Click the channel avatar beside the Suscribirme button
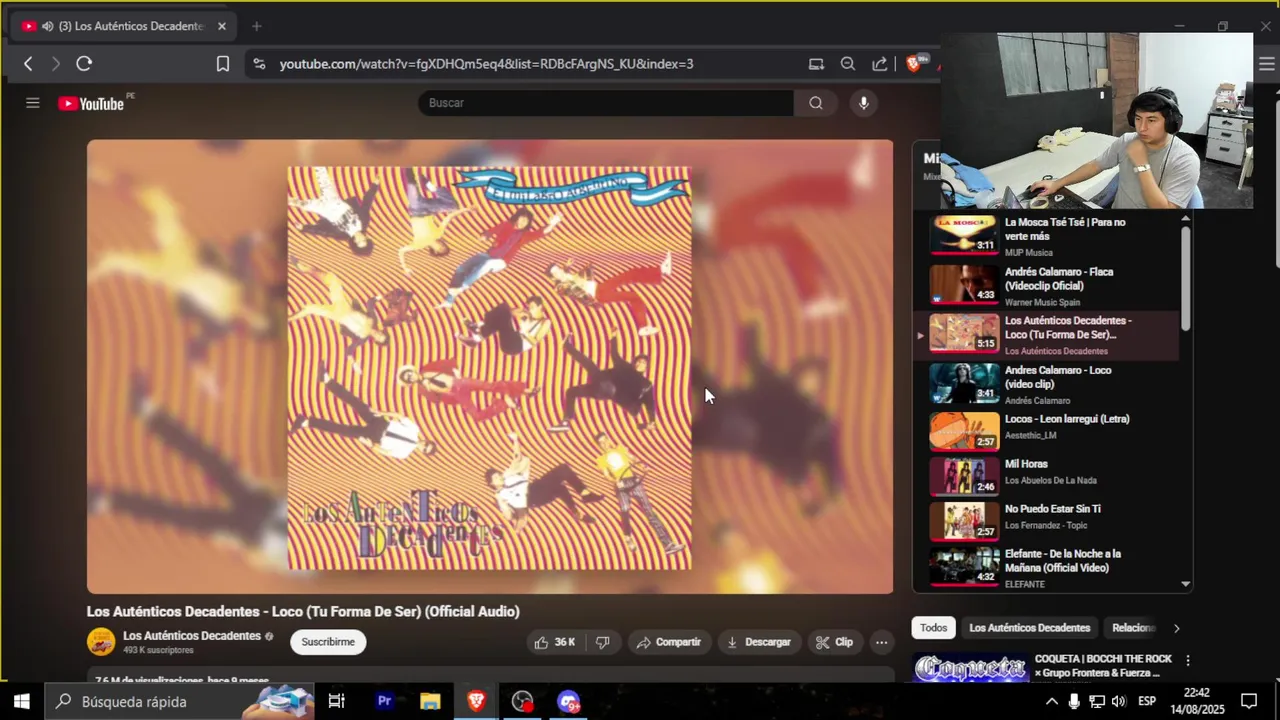Image resolution: width=1280 pixels, height=720 pixels. tap(101, 642)
